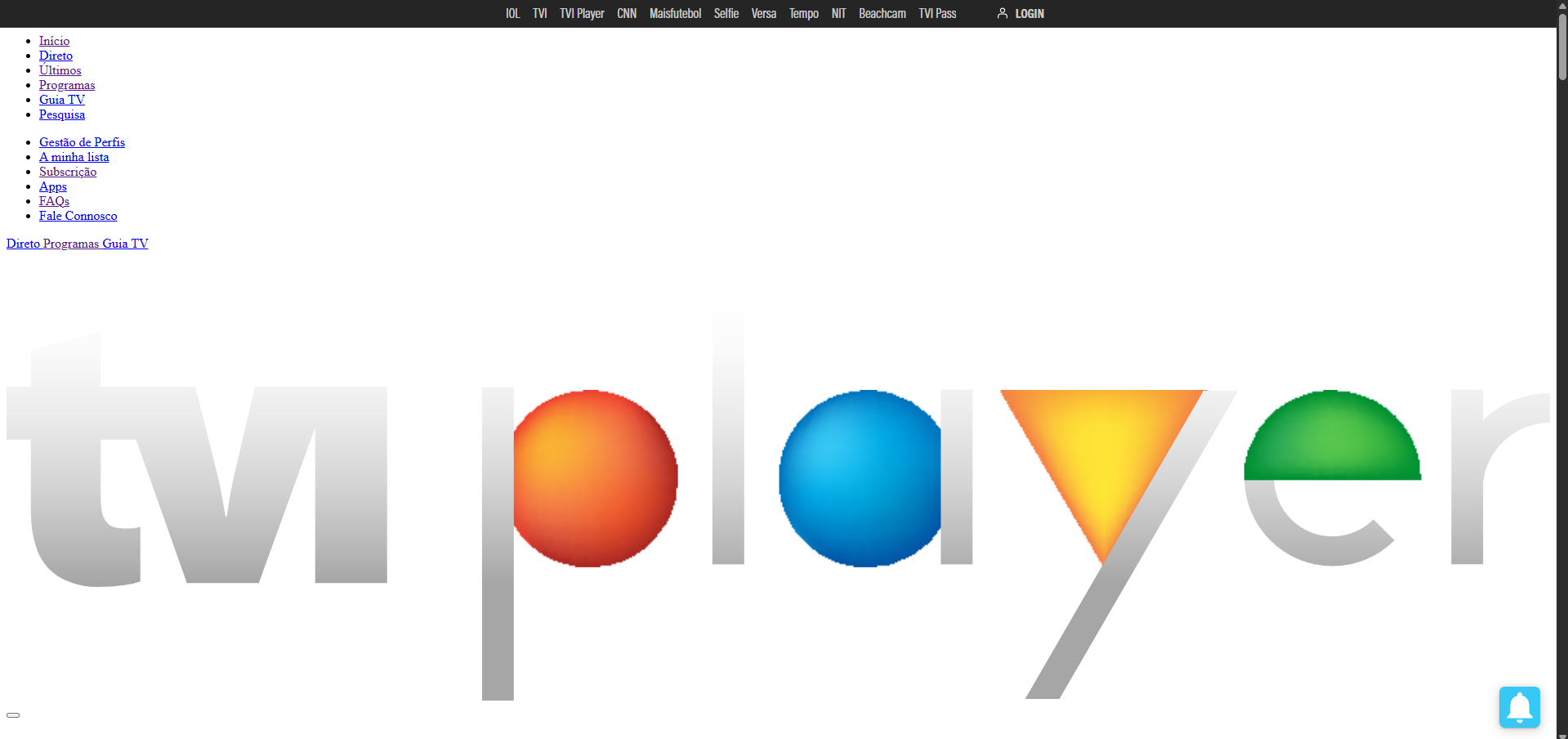1568x739 pixels.
Task: Click the notification bell icon
Action: 1519,707
